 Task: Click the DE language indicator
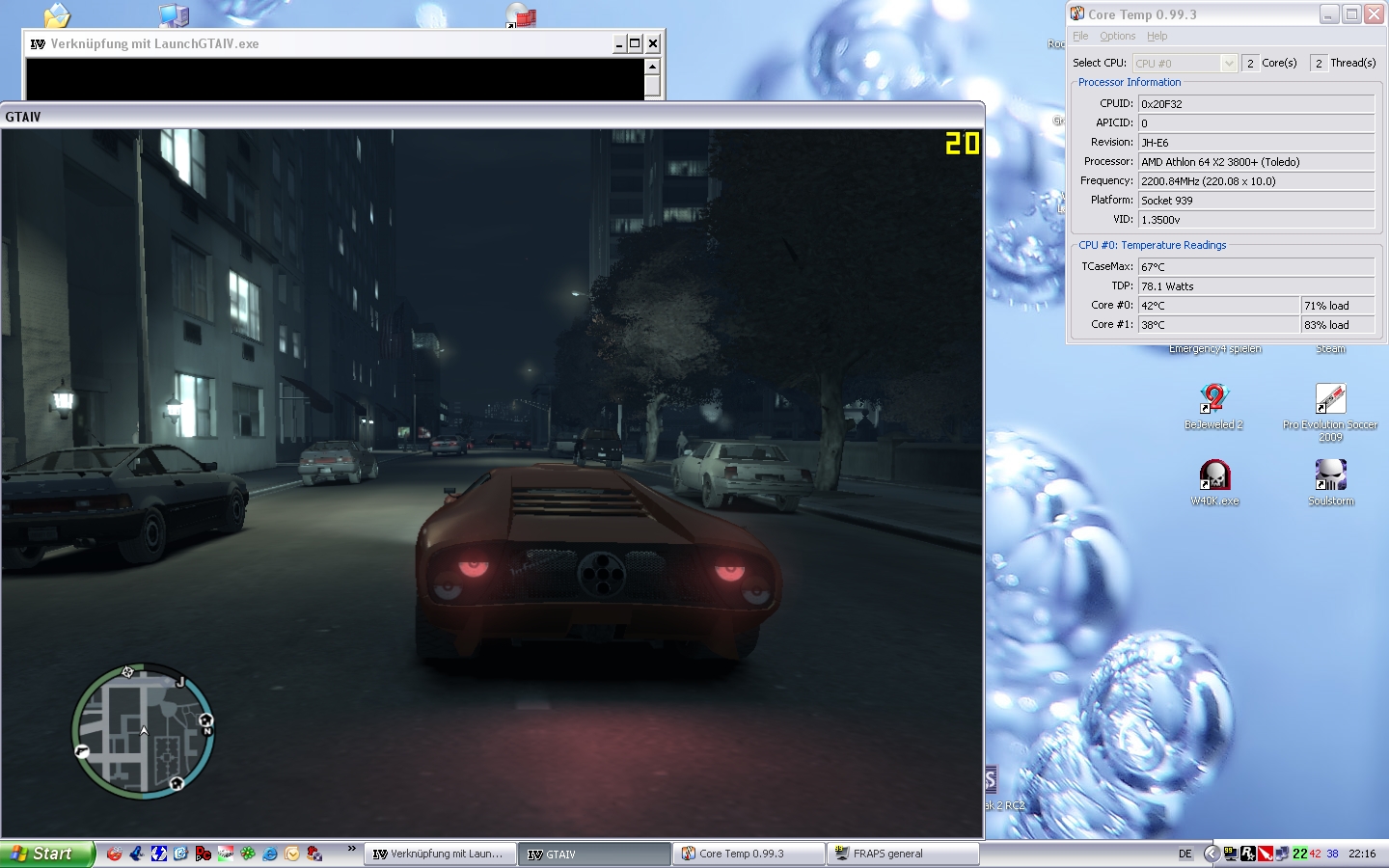click(1185, 854)
